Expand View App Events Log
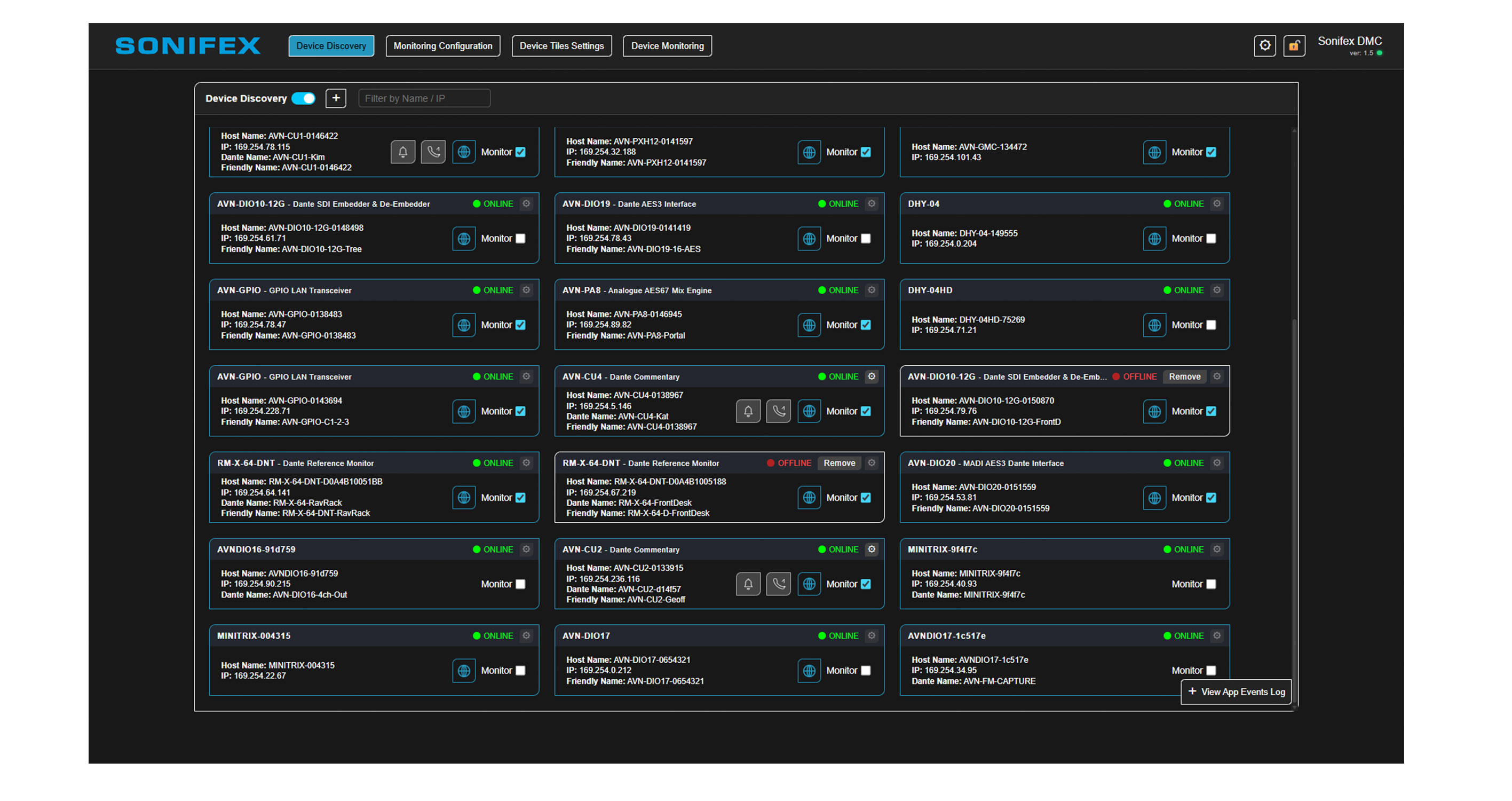This screenshot has height=801, width=1512. point(1236,692)
